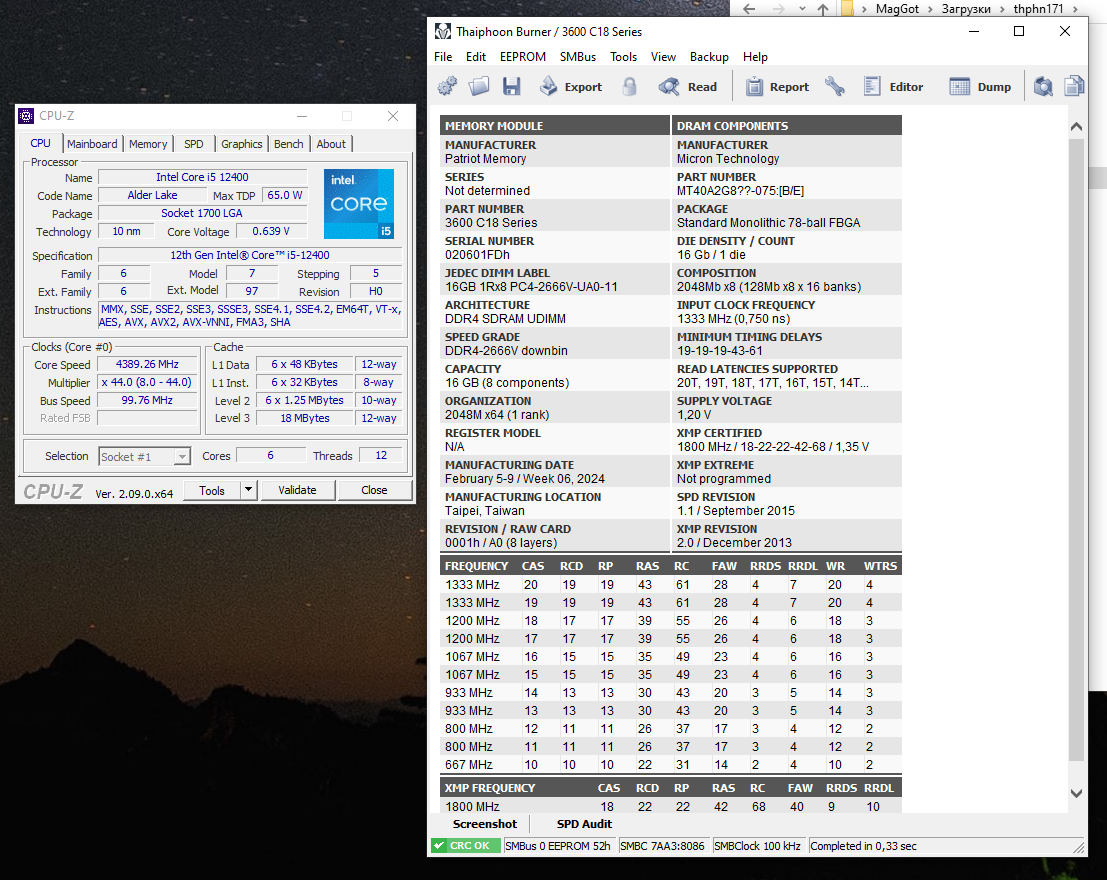Click the scroll down arrow in Thaiphoon Burner

click(x=1076, y=793)
